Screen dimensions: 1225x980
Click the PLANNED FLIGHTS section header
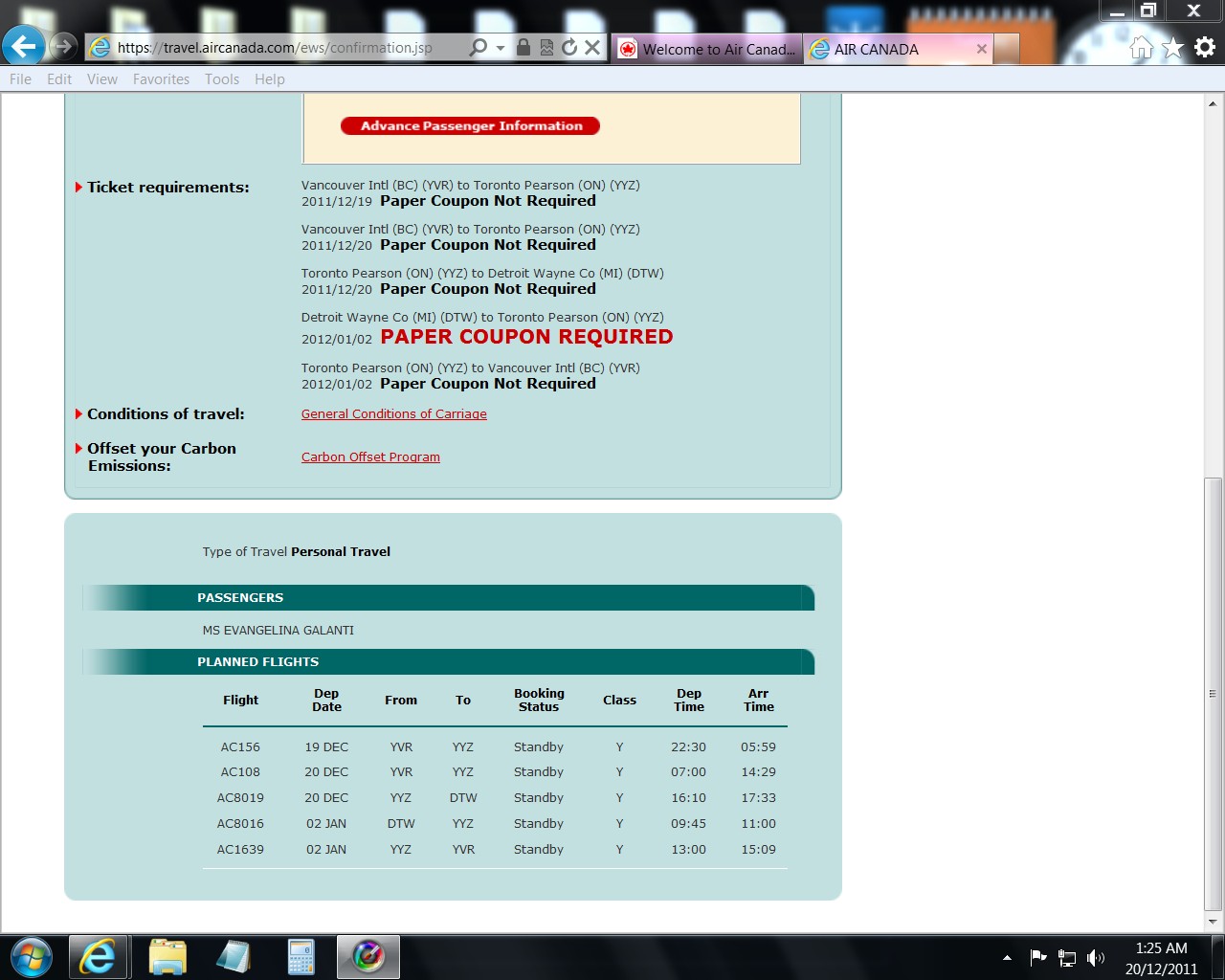click(x=258, y=662)
